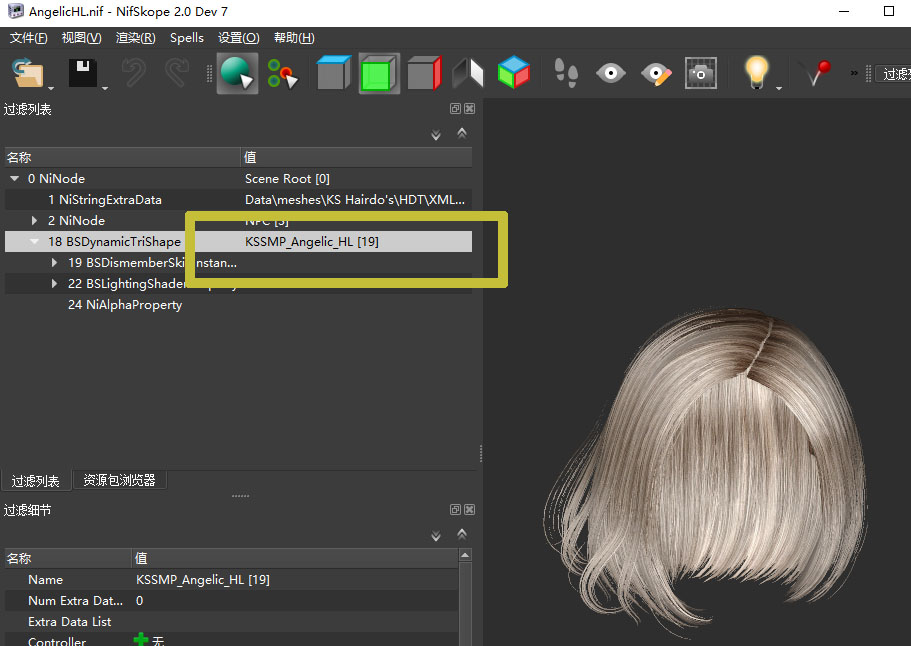Click the Load file toolbar icon
Screen dimensions: 911x646
[x=28, y=73]
